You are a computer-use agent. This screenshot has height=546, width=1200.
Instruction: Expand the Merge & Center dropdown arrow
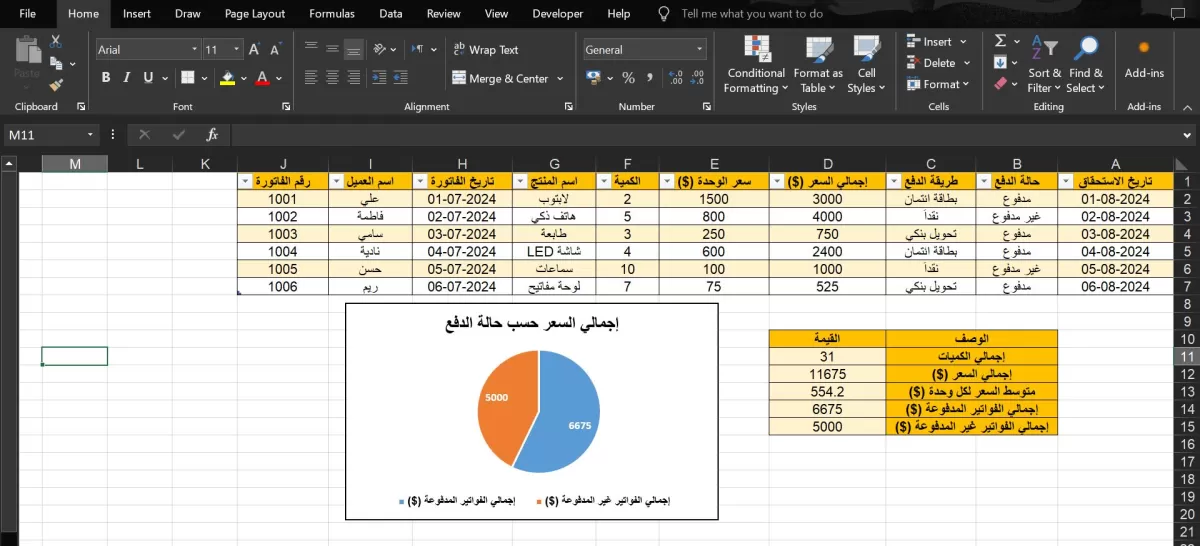click(x=560, y=79)
